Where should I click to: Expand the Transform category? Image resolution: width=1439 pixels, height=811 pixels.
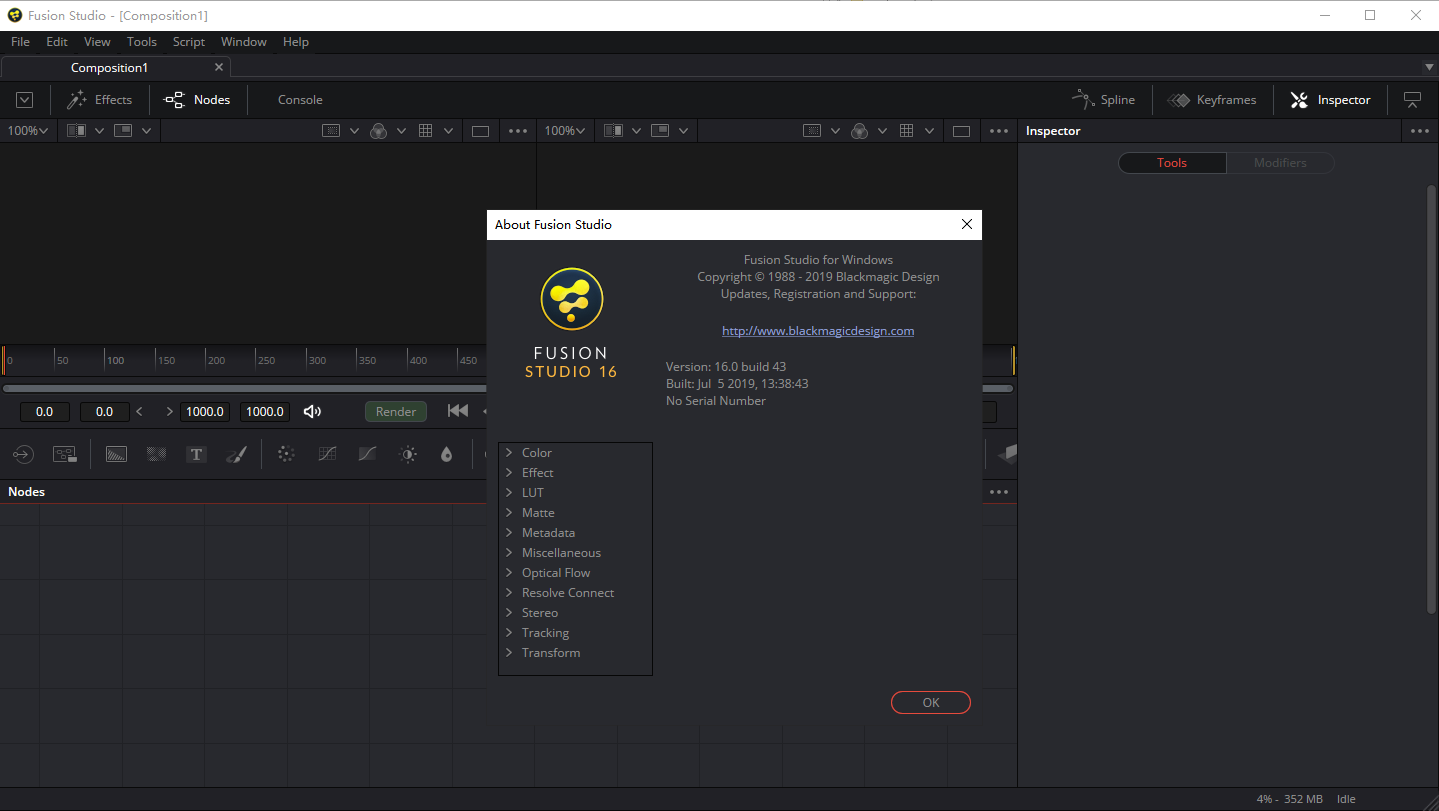click(x=509, y=653)
